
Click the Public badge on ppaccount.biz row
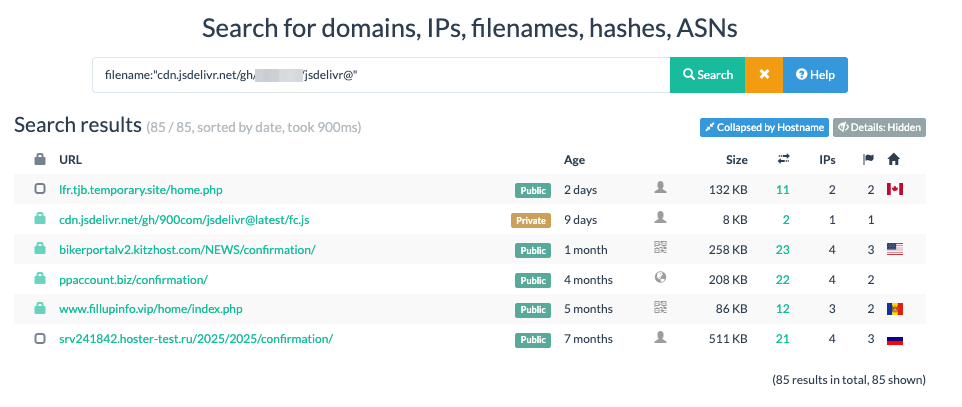533,280
